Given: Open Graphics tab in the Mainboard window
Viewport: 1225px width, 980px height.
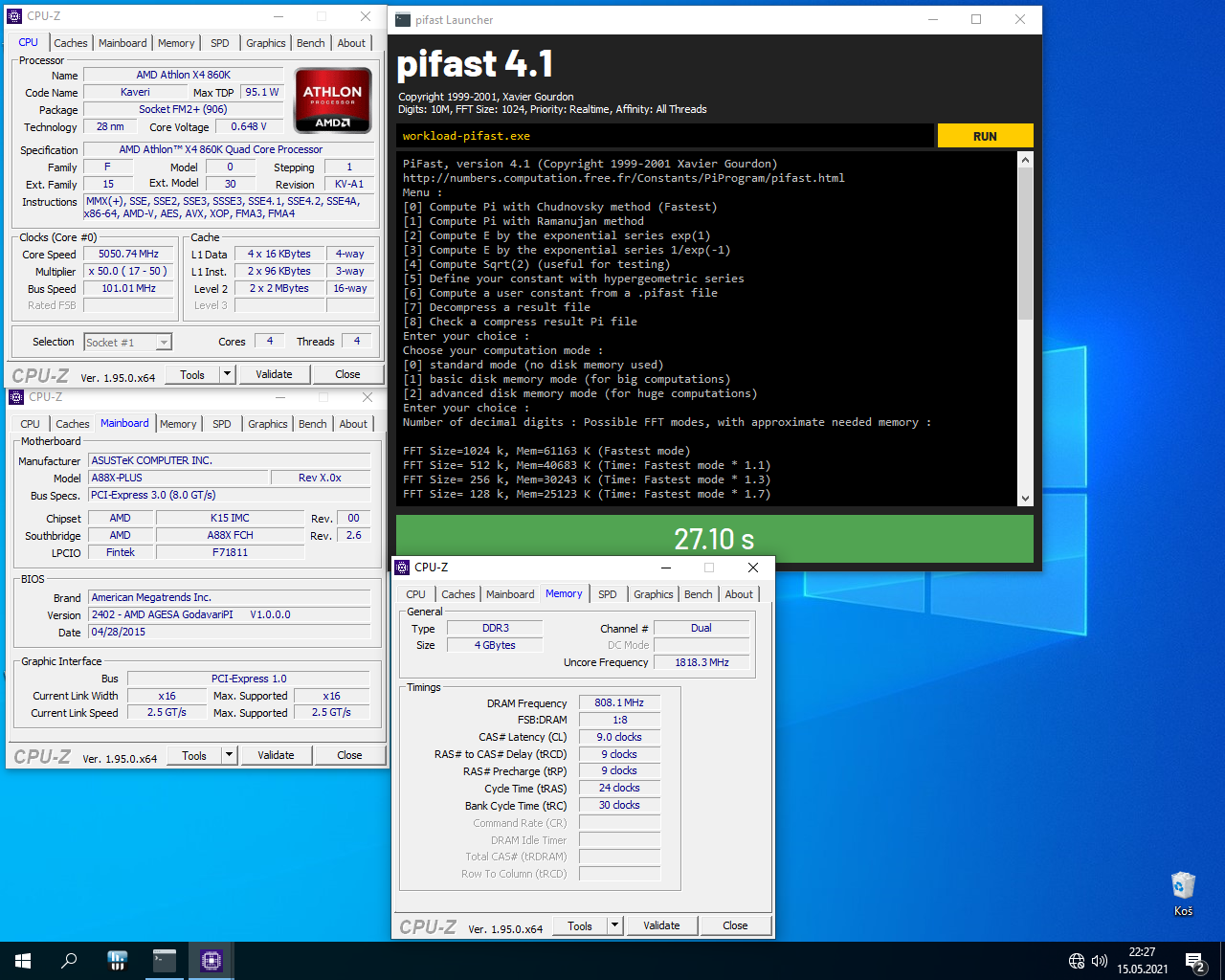Looking at the screenshot, I should (268, 424).
